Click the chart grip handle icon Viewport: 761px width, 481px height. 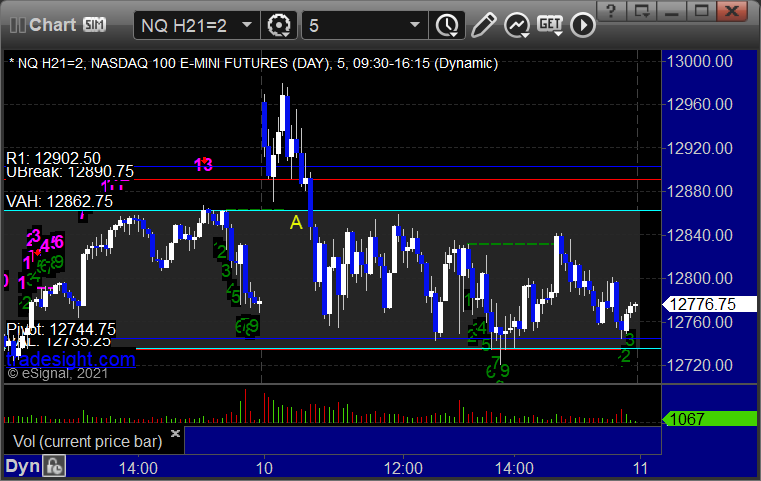(17, 25)
